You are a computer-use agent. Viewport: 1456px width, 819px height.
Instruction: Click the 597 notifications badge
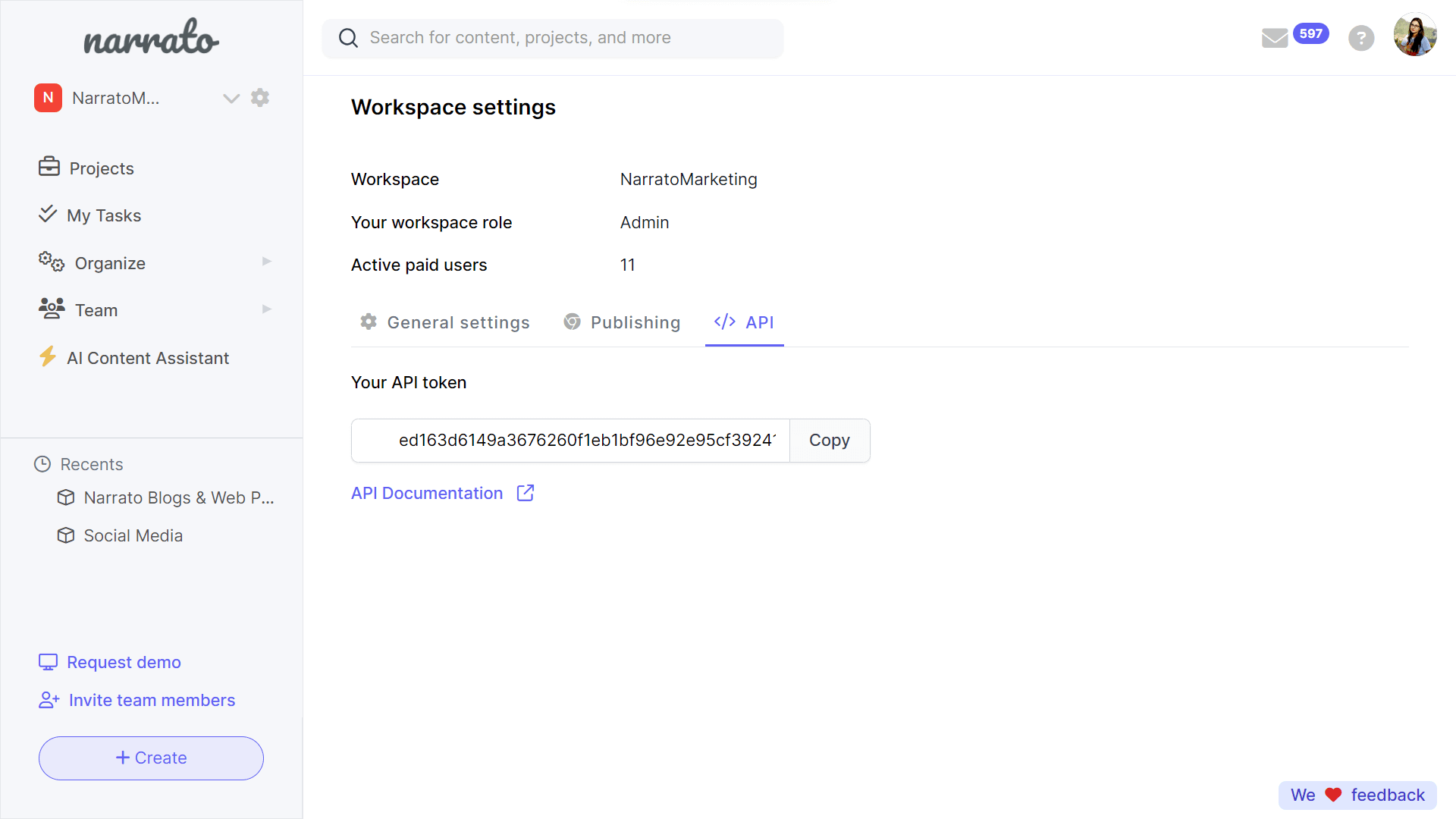click(1310, 33)
